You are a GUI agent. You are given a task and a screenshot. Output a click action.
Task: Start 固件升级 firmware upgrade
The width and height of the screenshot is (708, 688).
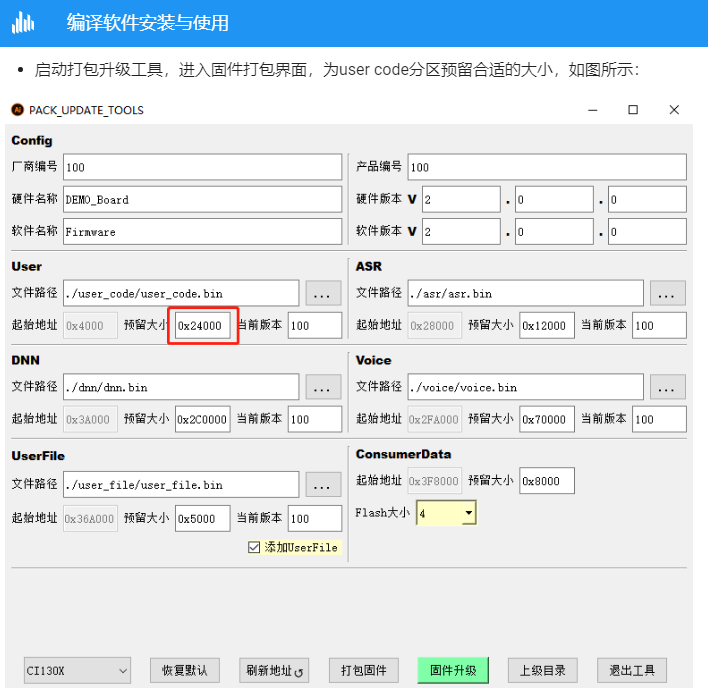(x=452, y=670)
